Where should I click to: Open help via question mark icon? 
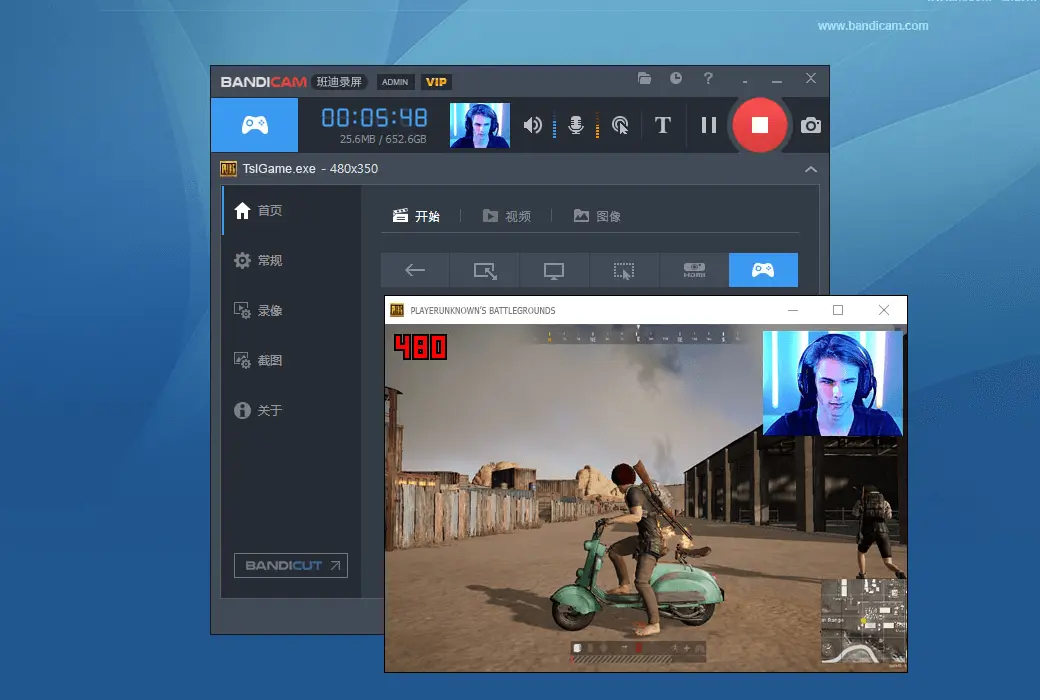coord(708,79)
